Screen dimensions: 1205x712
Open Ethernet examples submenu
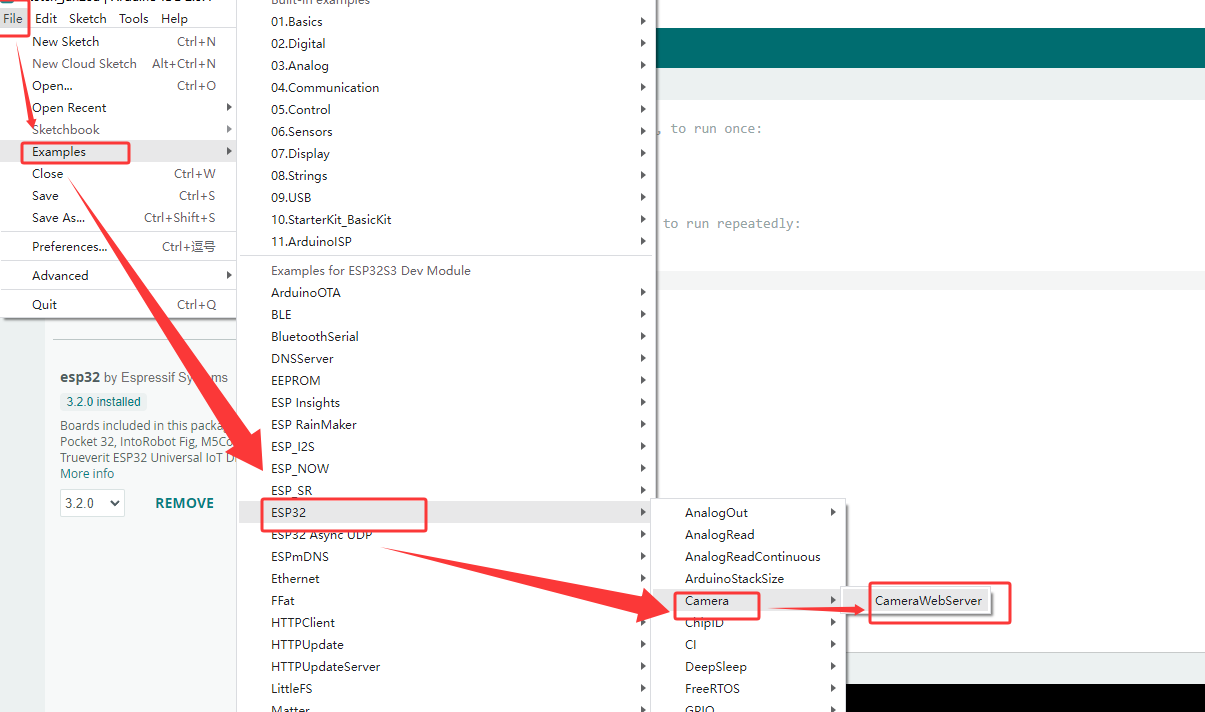446,579
